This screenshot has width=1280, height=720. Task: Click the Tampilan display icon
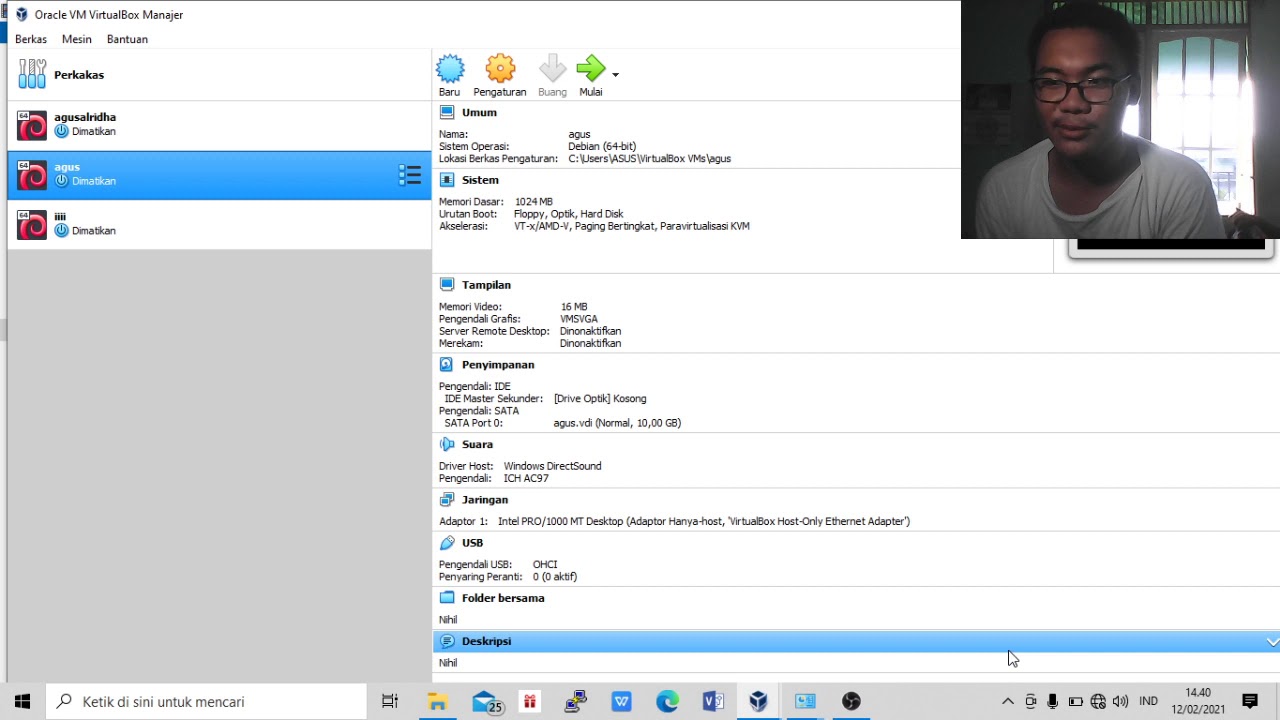[446, 285]
